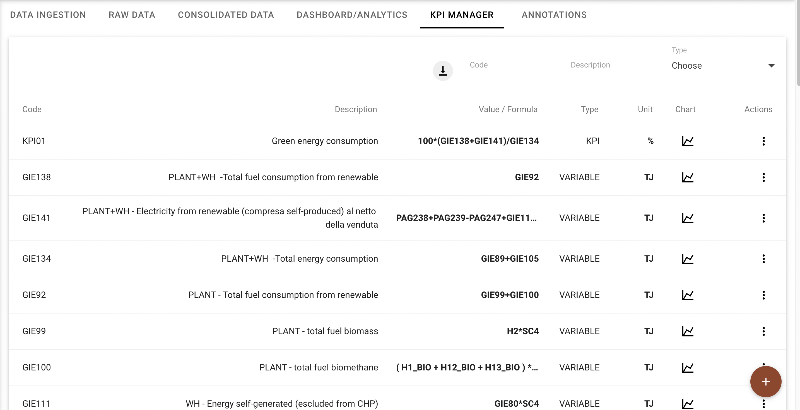Viewport: 800px width, 410px height.
Task: Open chart for GIE100 row
Action: point(687,367)
